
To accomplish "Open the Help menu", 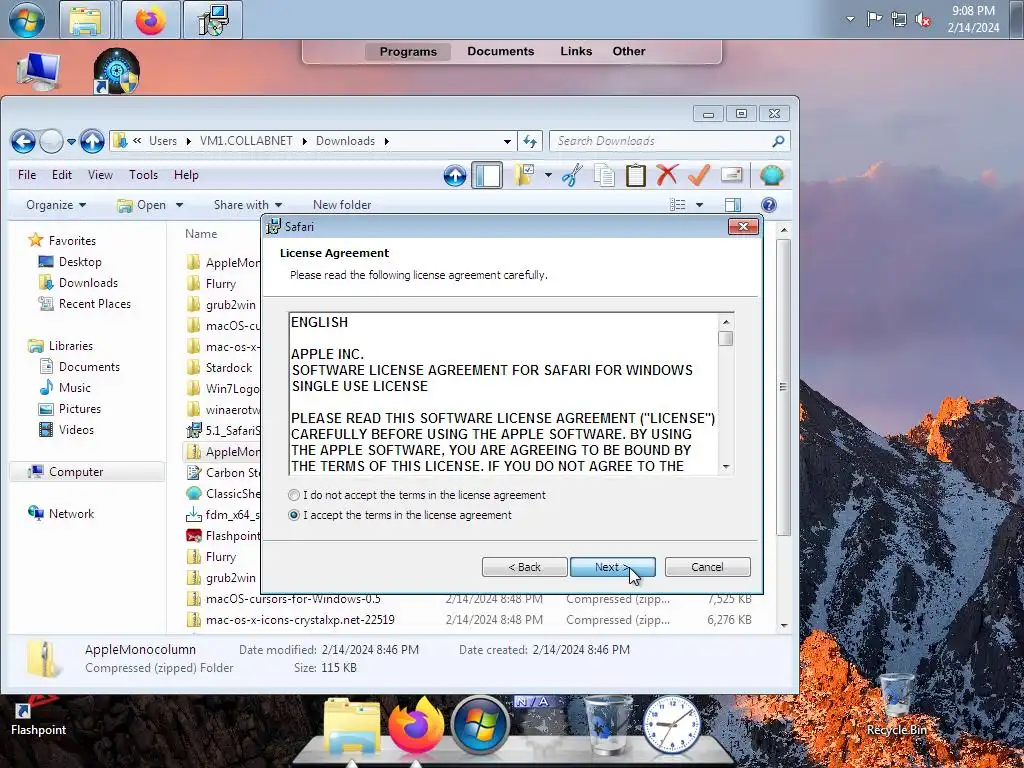I will 186,175.
